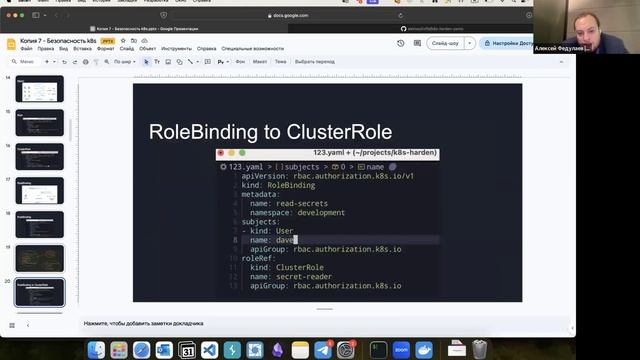Image resolution: width=640 pixels, height=360 pixels.
Task: Open Telegram from the dock
Action: [x=323, y=350]
